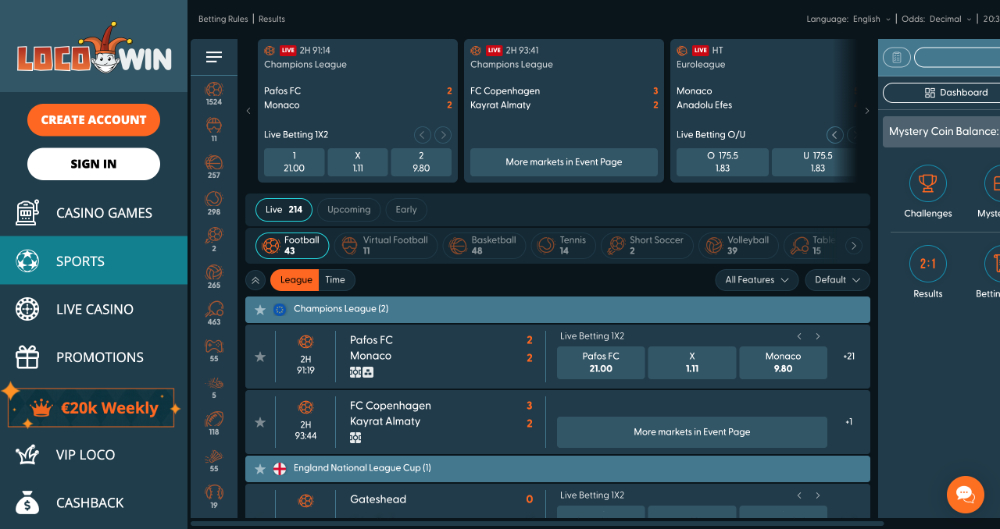Click the Challenges trophy icon

[928, 184]
